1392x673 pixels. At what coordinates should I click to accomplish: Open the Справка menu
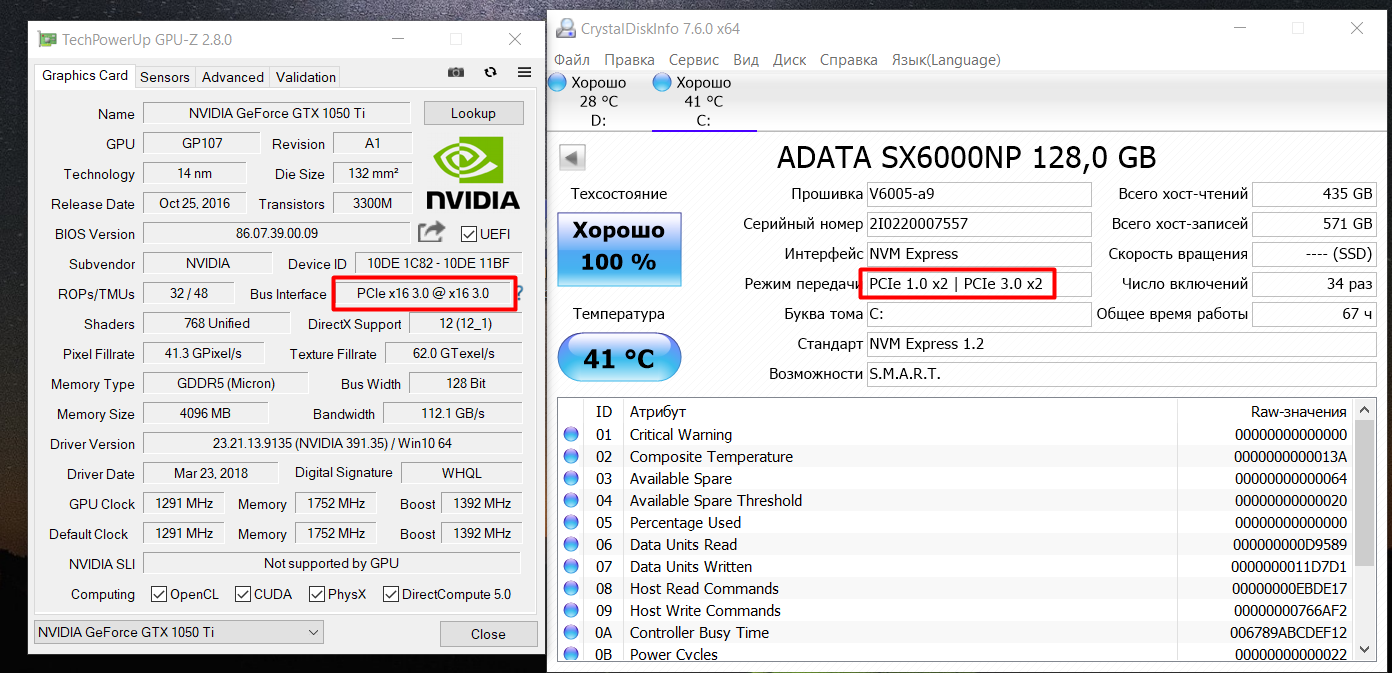tap(849, 60)
